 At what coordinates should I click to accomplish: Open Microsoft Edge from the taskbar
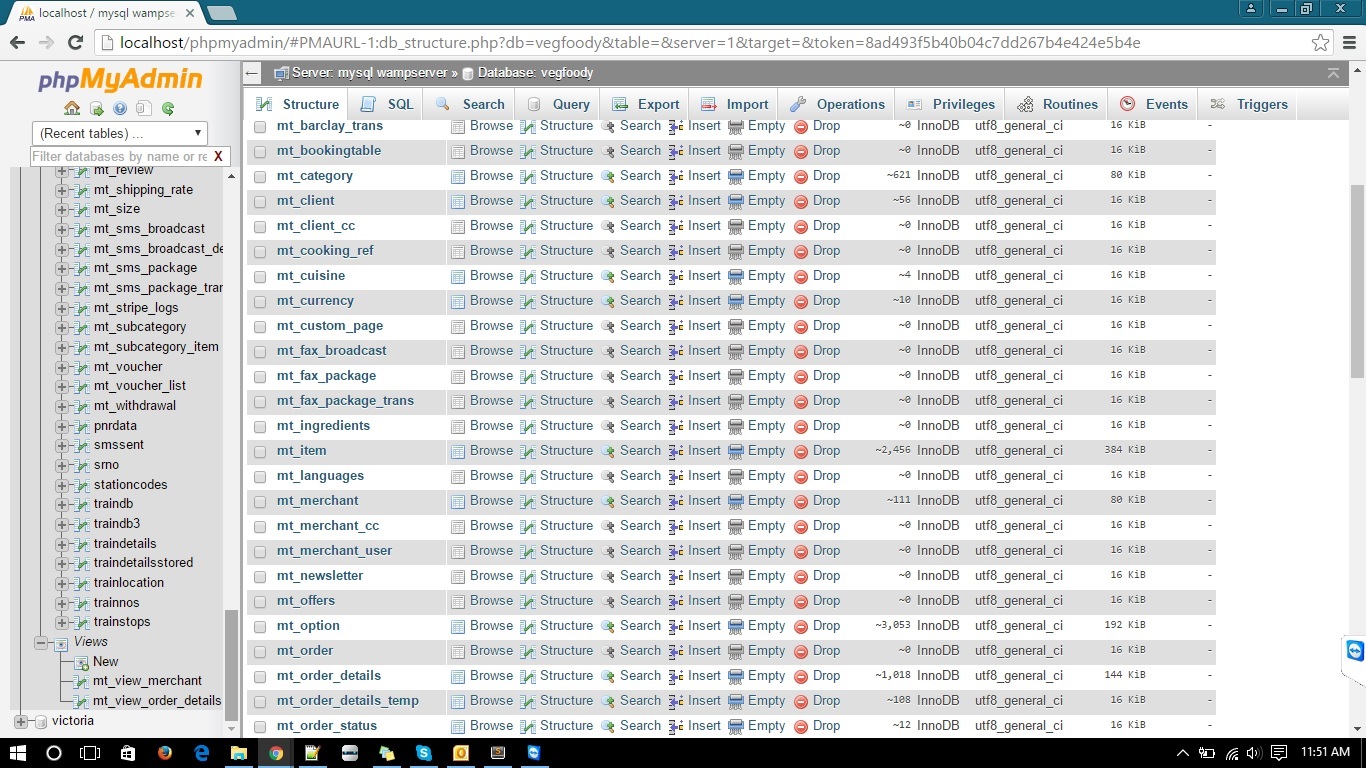(x=202, y=753)
